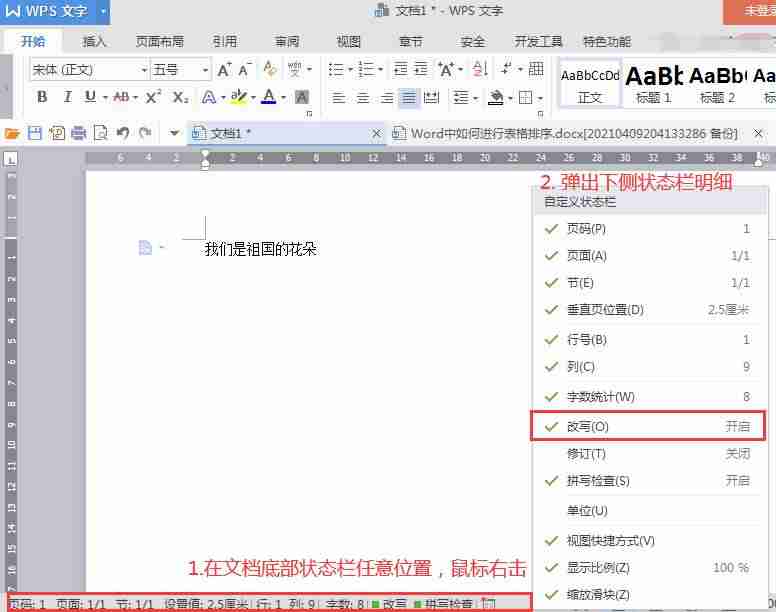776x612 pixels.
Task: Toggle 节(E) status bar item
Action: 648,283
